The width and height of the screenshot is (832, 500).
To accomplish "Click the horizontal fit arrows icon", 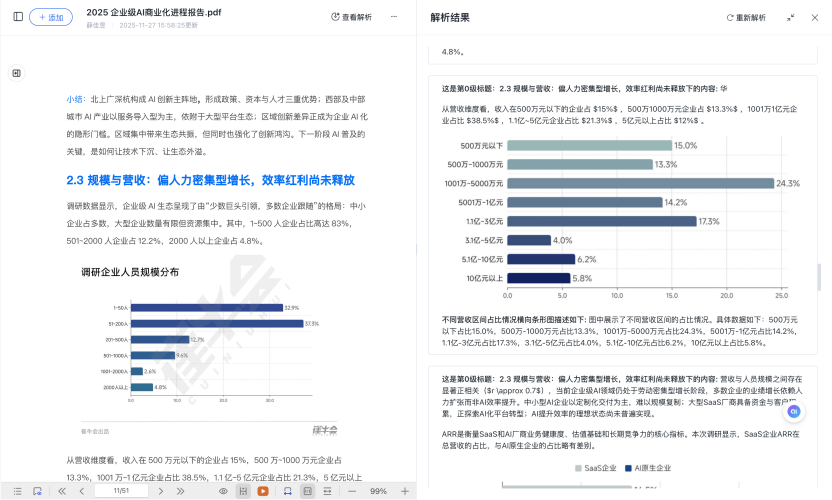I will tap(327, 491).
